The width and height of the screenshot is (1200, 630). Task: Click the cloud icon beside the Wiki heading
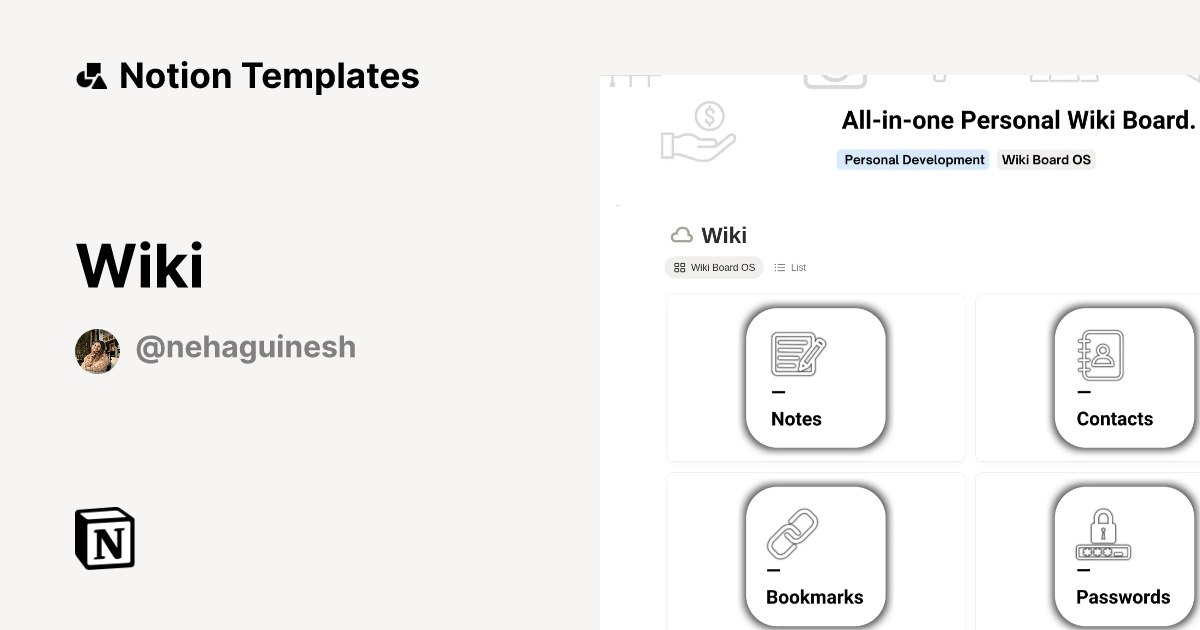[x=681, y=234]
